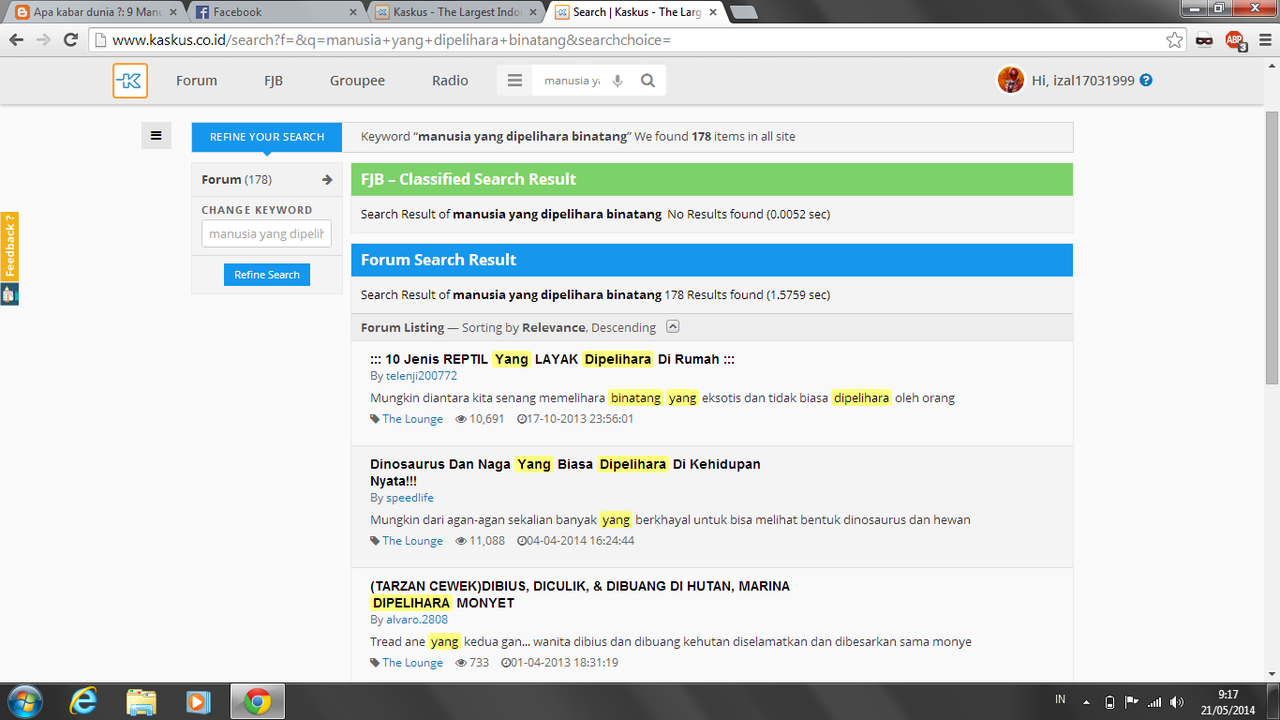1280x720 pixels.
Task: Open author telenji200772 profile
Action: click(421, 376)
